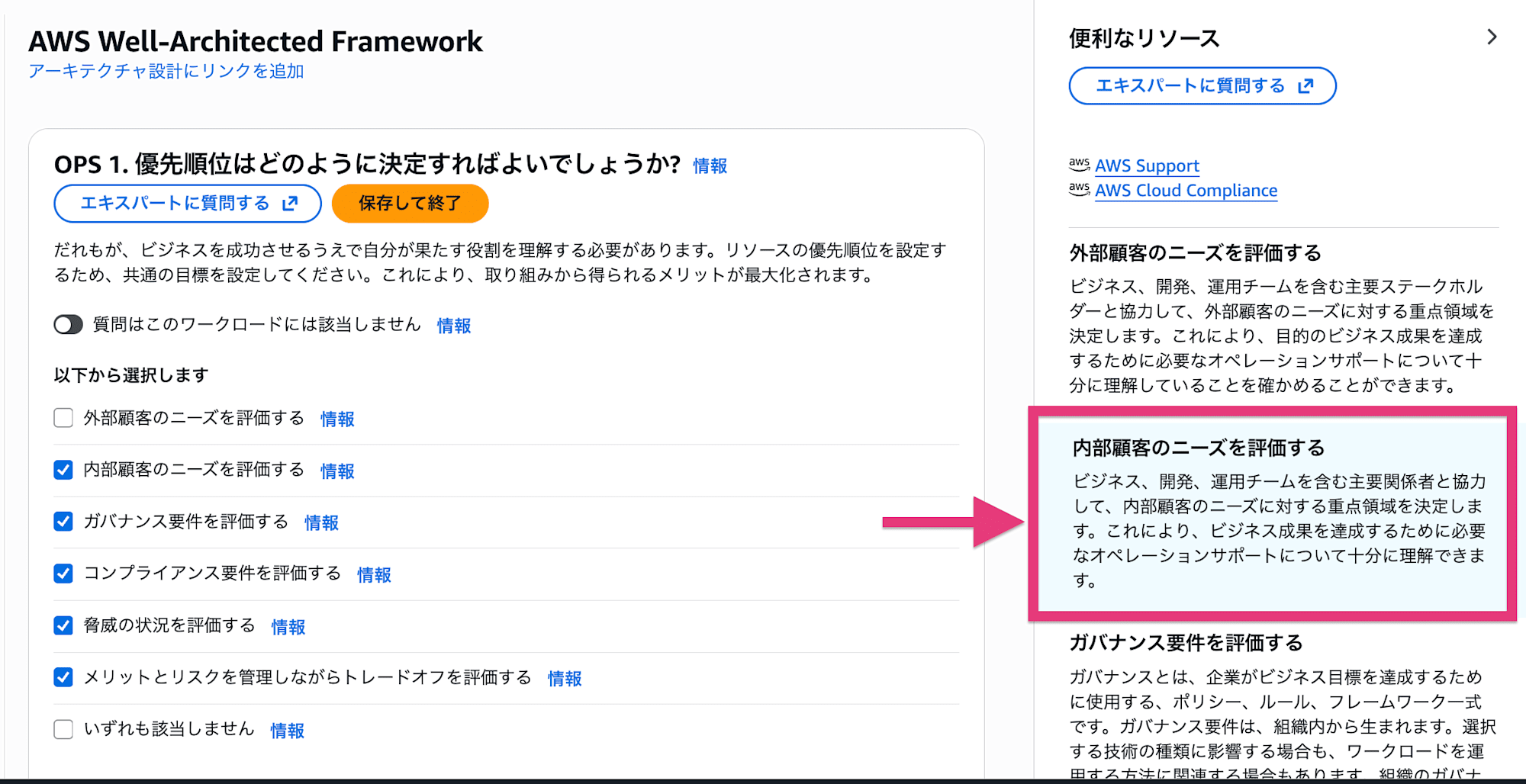The height and width of the screenshot is (784, 1526).
Task: Toggle 質問はこのワークロードには該当しません switch
Action: point(68,325)
